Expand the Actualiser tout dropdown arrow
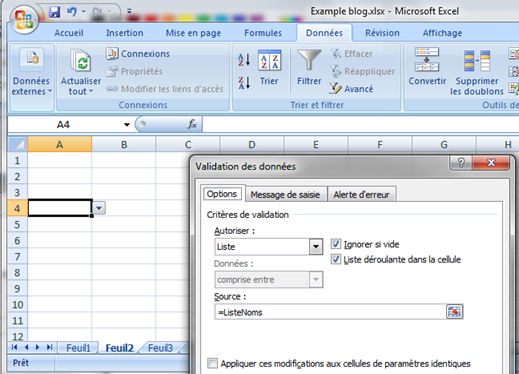Viewport: 519px width, 374px height. pos(91,91)
